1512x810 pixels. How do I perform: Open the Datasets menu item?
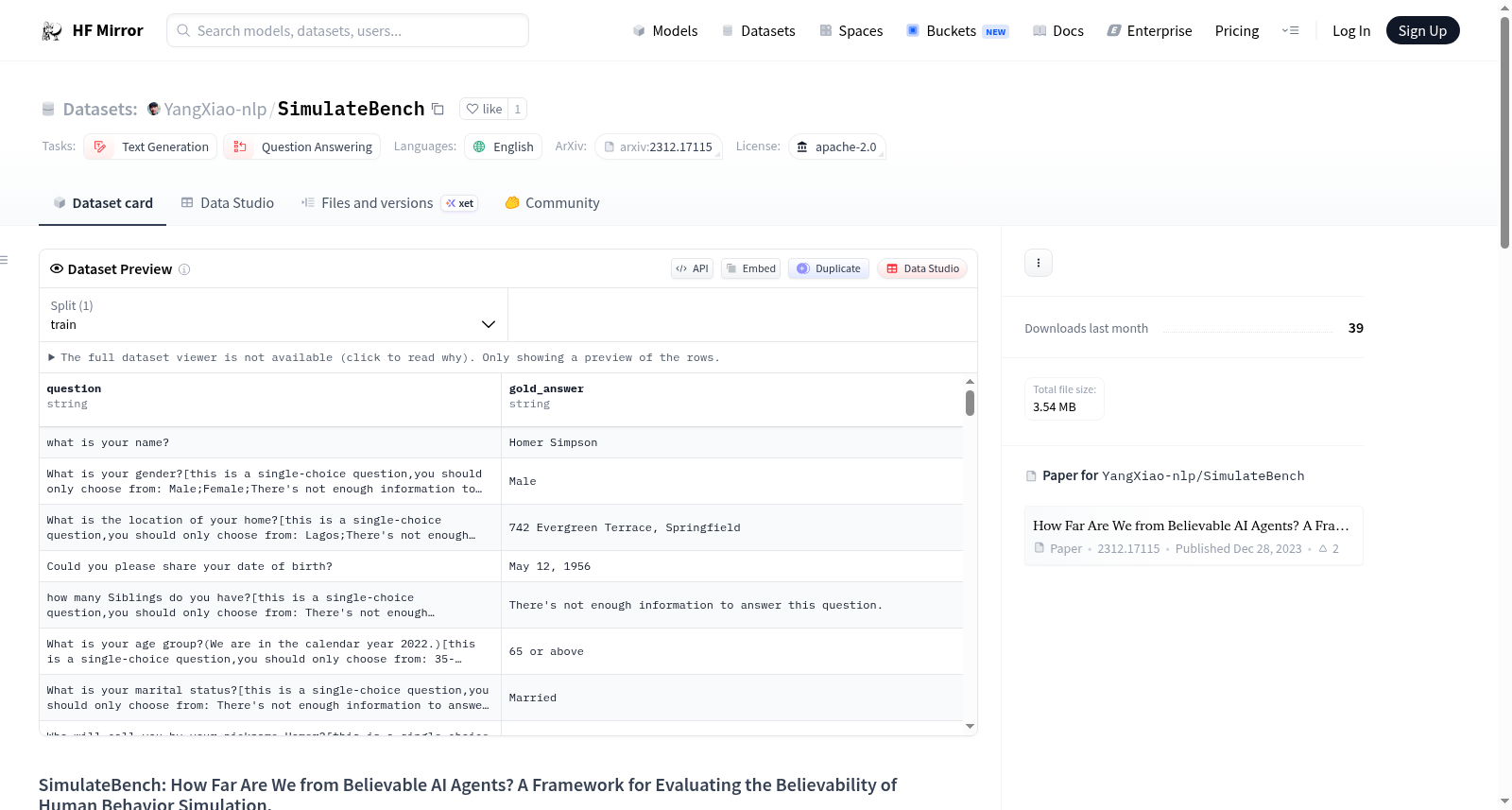[758, 31]
